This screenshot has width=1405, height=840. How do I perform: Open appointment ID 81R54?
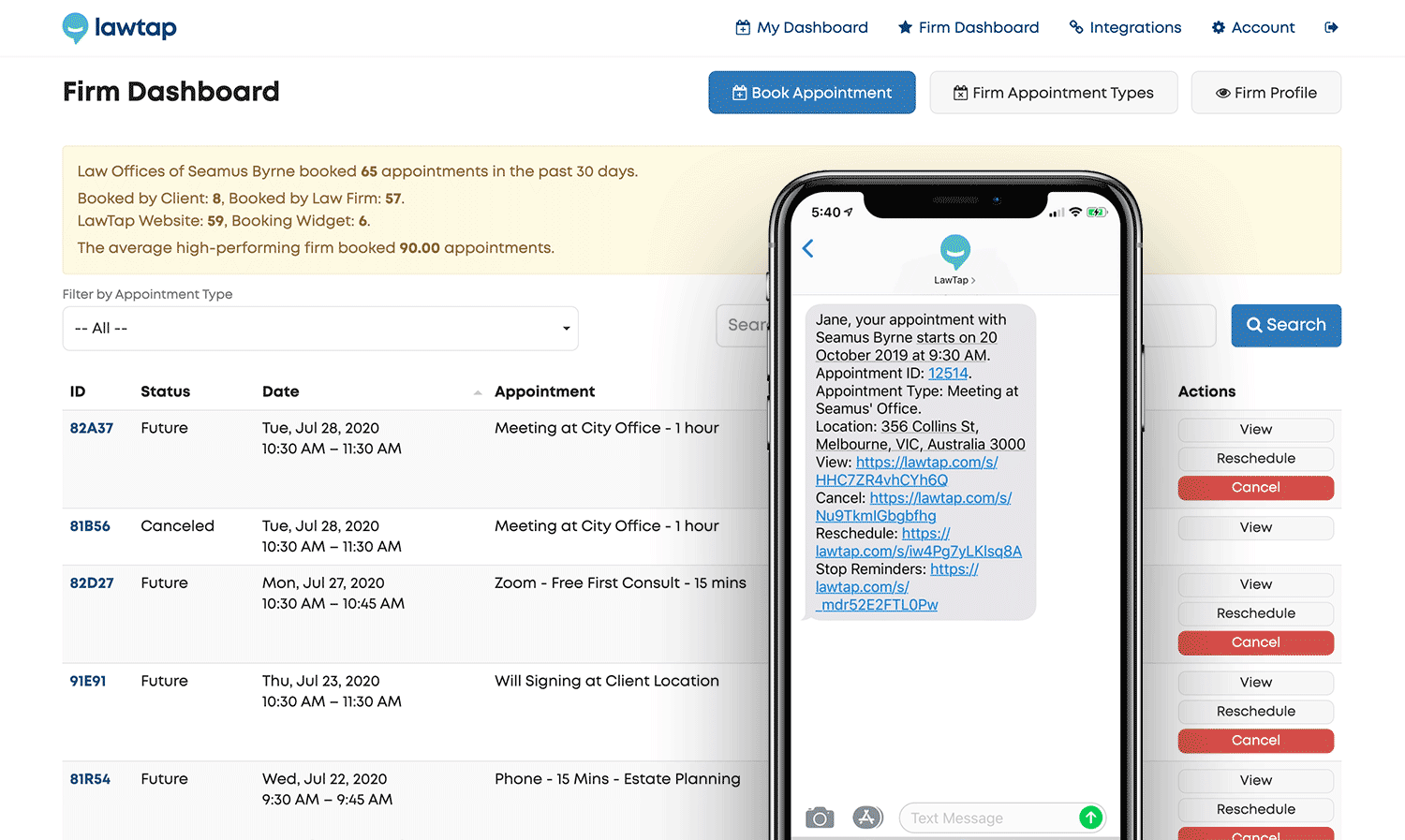tap(90, 779)
